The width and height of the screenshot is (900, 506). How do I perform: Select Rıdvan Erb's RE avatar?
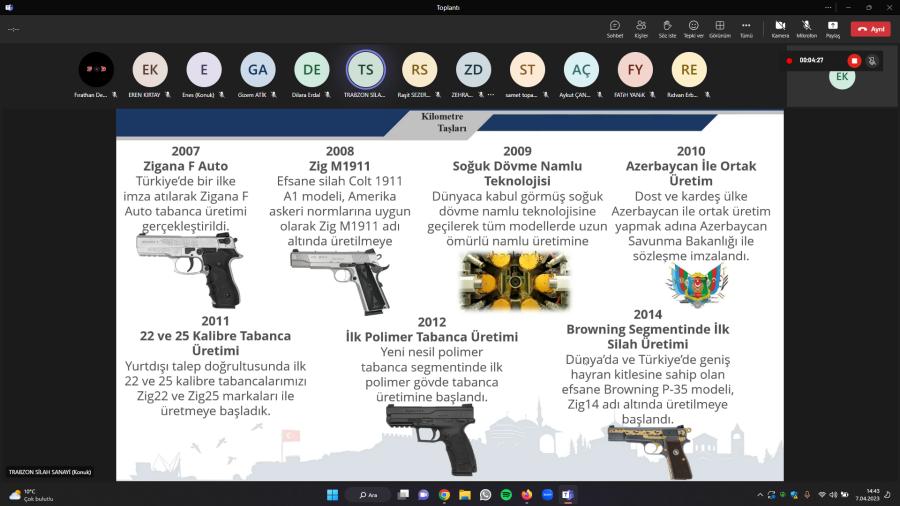coord(689,69)
